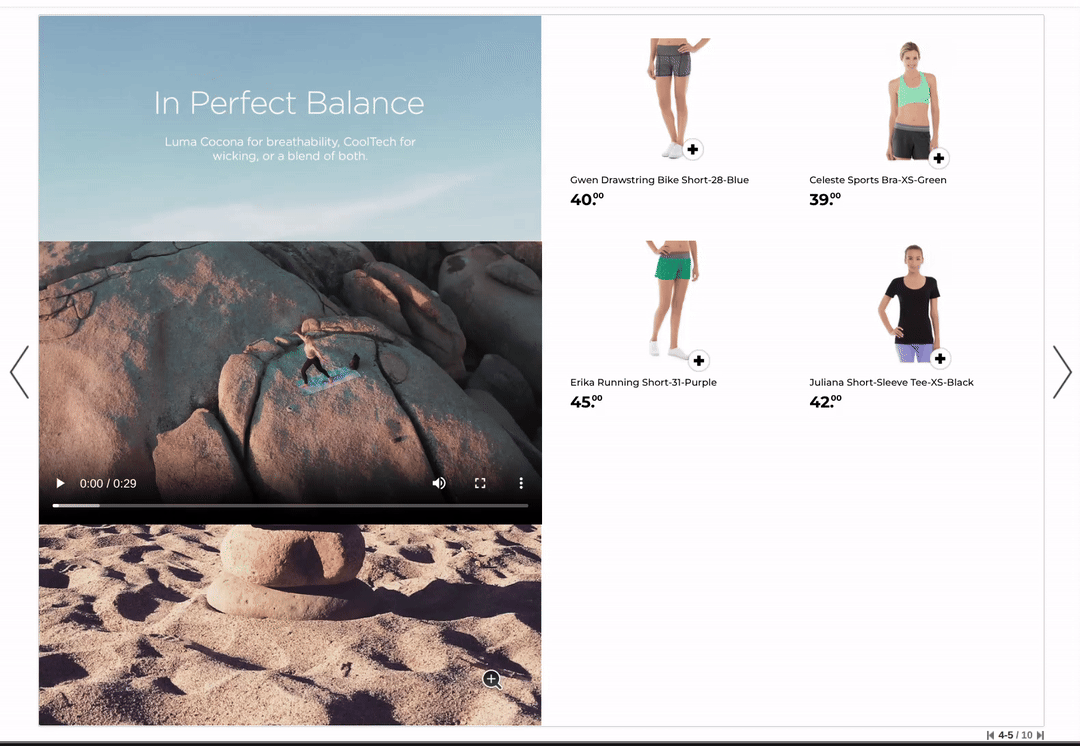Open Celeste Sports Bra-XS-Green link
This screenshot has width=1080, height=746.
[x=877, y=180]
